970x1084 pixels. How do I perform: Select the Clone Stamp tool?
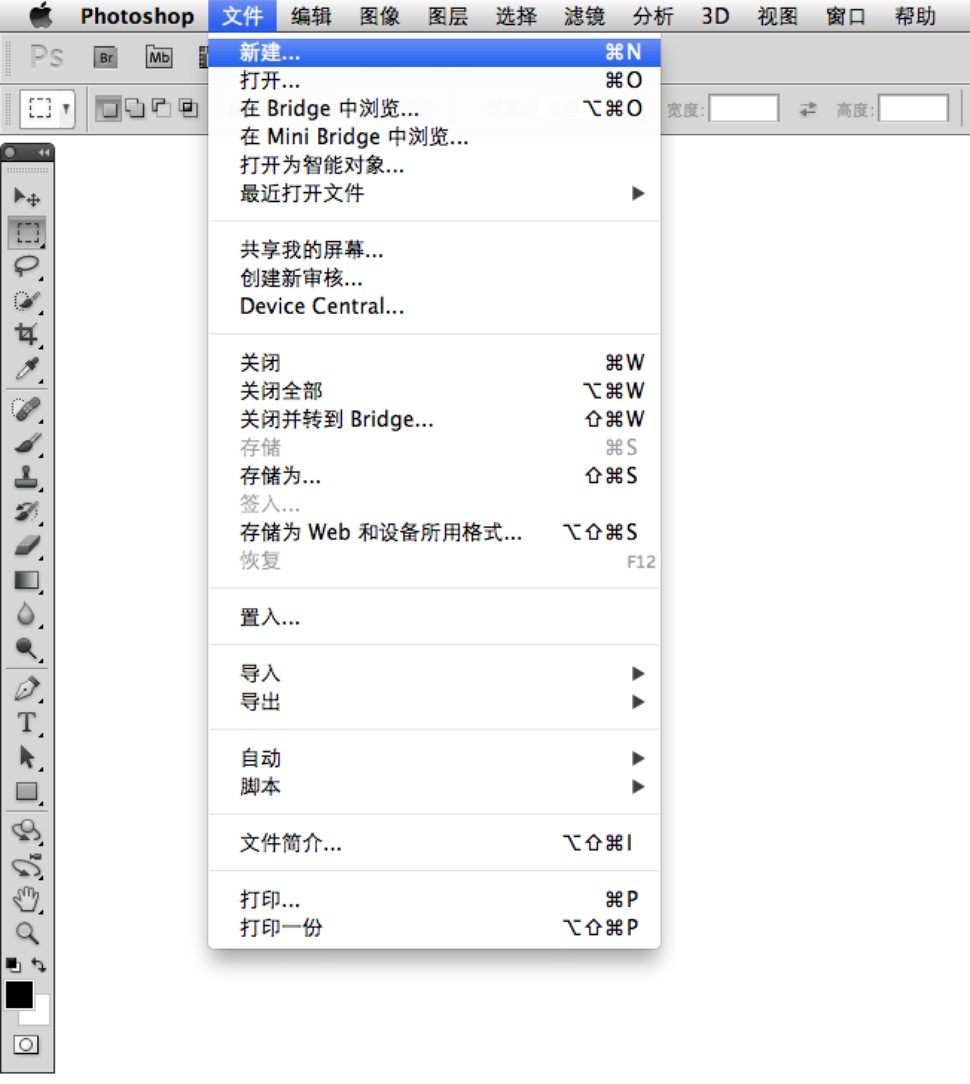click(x=26, y=477)
